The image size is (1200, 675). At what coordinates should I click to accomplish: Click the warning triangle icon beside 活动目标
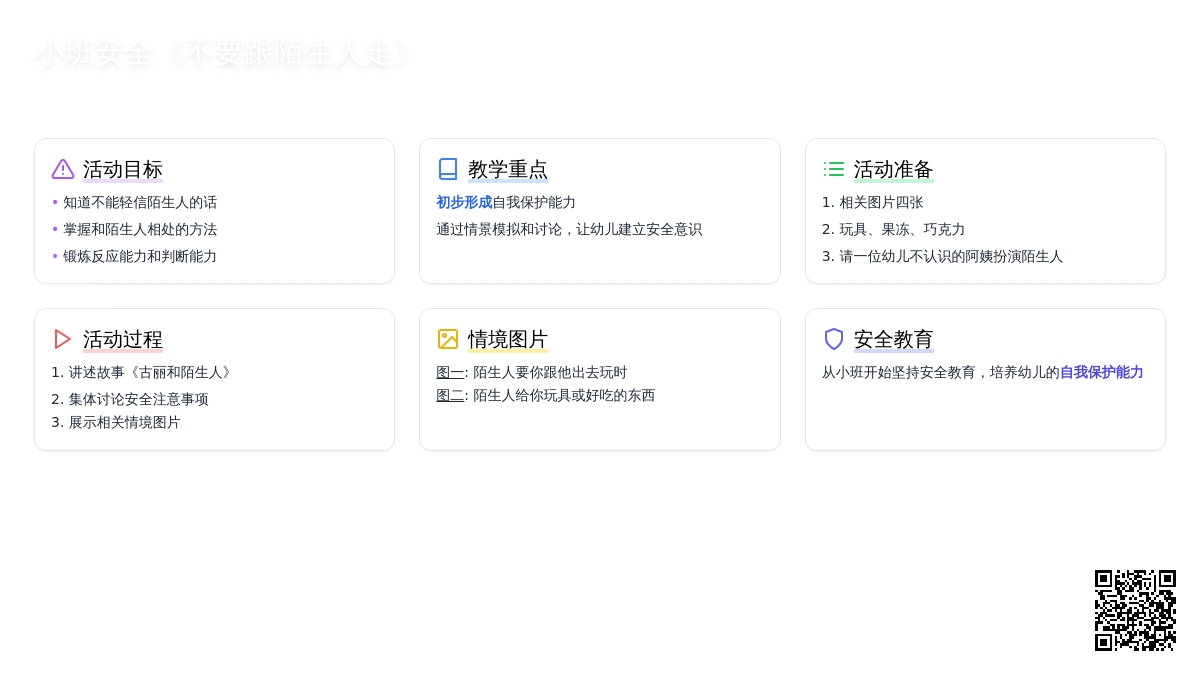[x=63, y=169]
